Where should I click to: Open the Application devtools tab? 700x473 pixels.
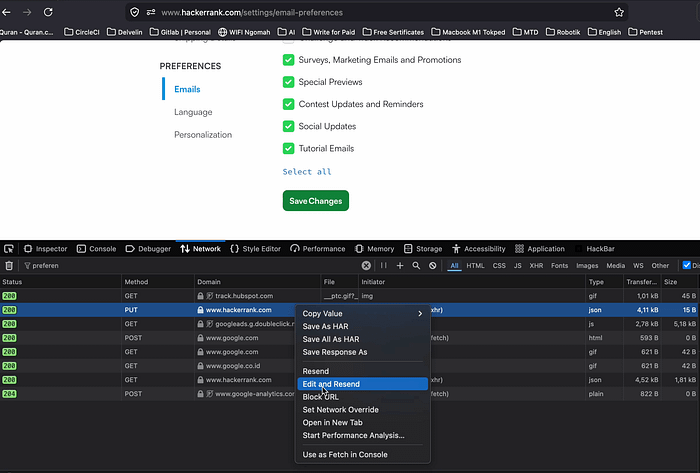tap(540, 249)
